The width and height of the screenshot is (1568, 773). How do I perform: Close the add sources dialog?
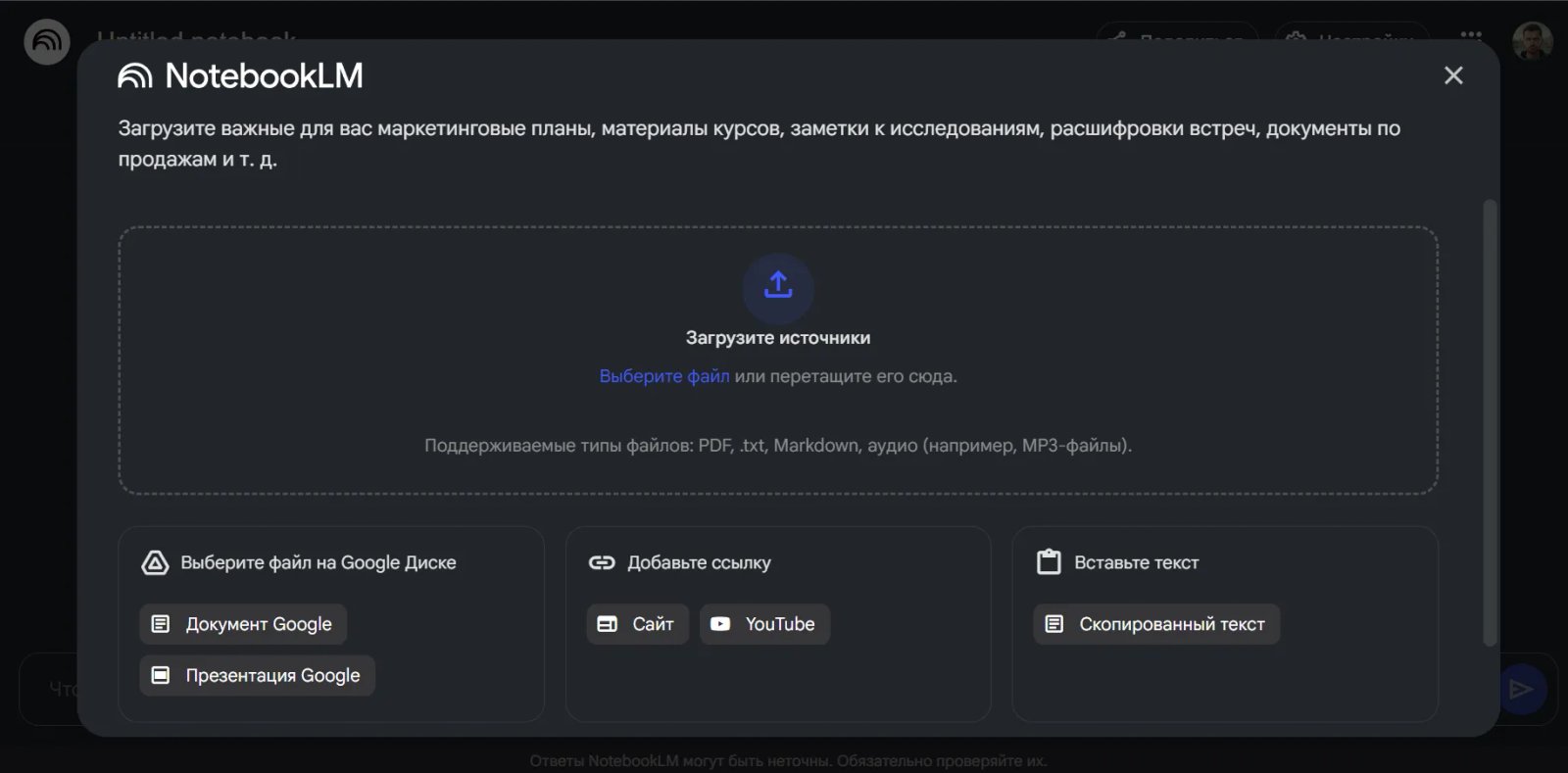1453,75
